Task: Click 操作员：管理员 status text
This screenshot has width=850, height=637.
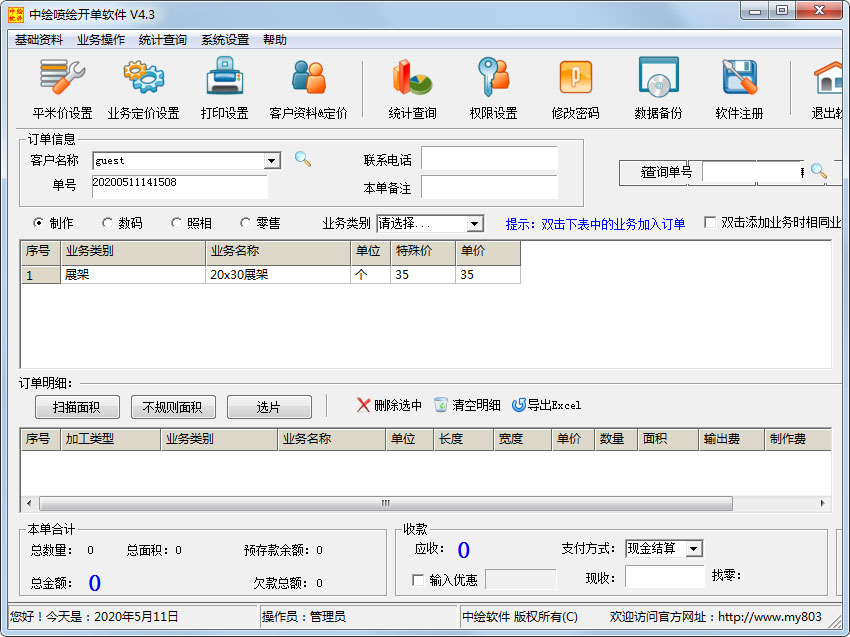Action: [x=304, y=616]
